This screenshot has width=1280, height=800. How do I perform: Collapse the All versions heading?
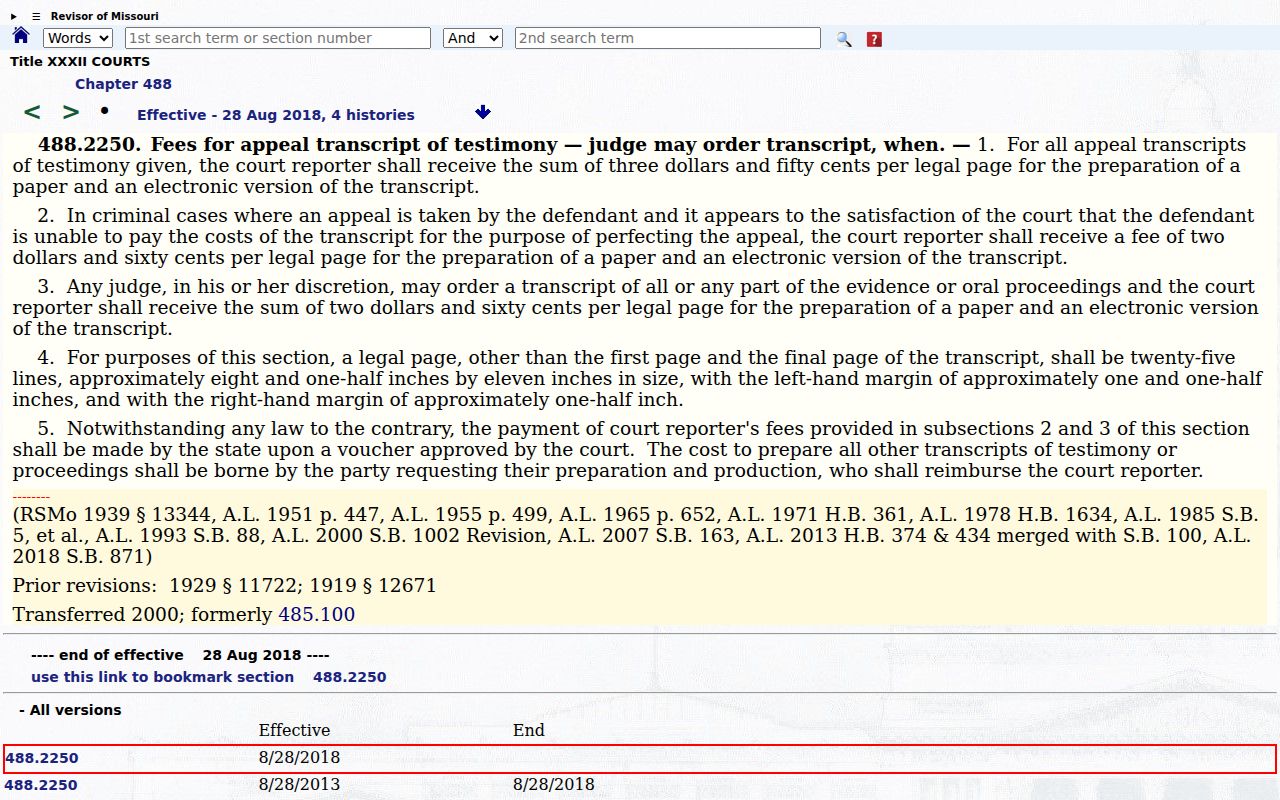[70, 710]
